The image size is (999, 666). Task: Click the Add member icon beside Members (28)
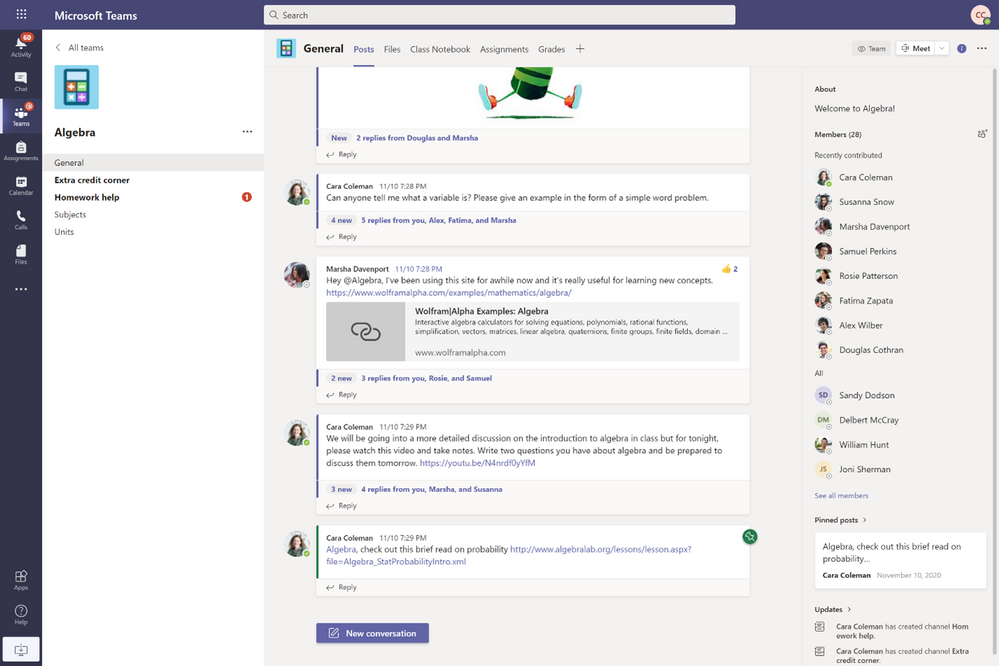pyautogui.click(x=982, y=132)
